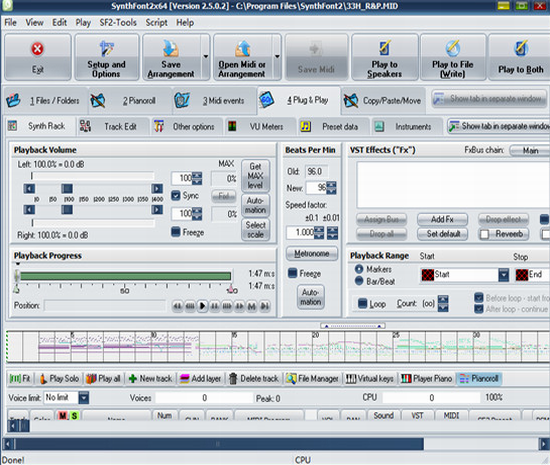This screenshot has width=550, height=465.
Task: Open the File menu
Action: pos(10,22)
